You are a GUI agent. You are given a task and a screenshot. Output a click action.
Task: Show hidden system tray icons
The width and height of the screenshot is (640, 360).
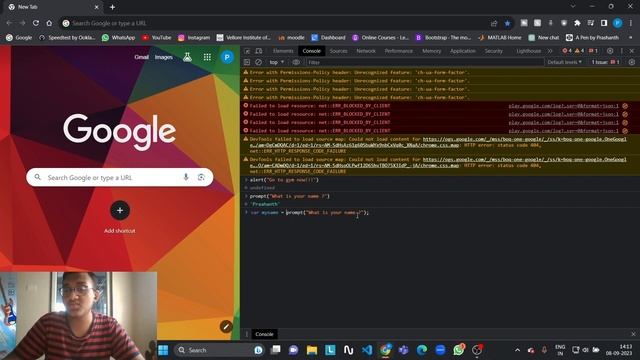pos(517,350)
